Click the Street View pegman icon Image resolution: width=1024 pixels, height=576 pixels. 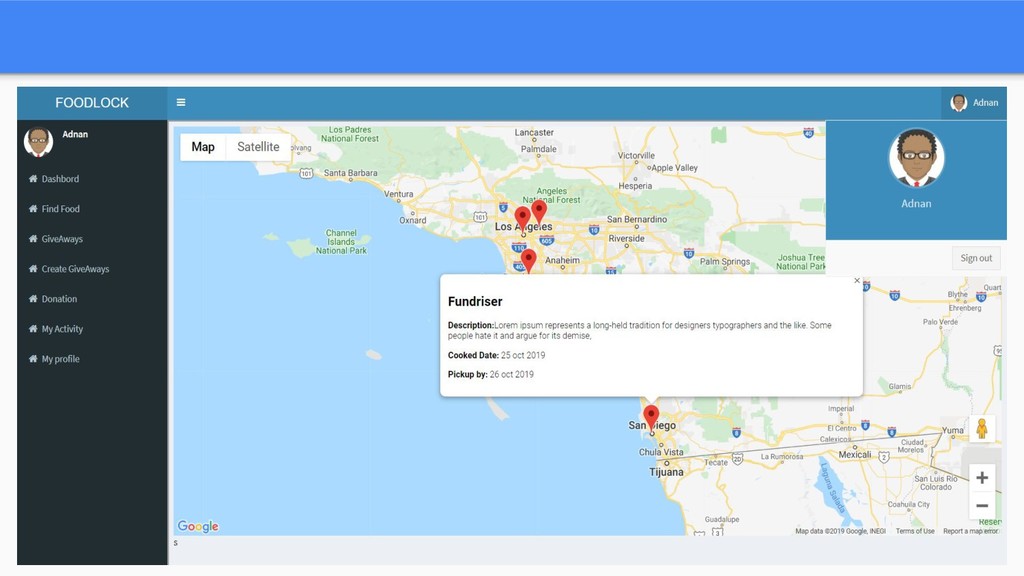[x=982, y=429]
